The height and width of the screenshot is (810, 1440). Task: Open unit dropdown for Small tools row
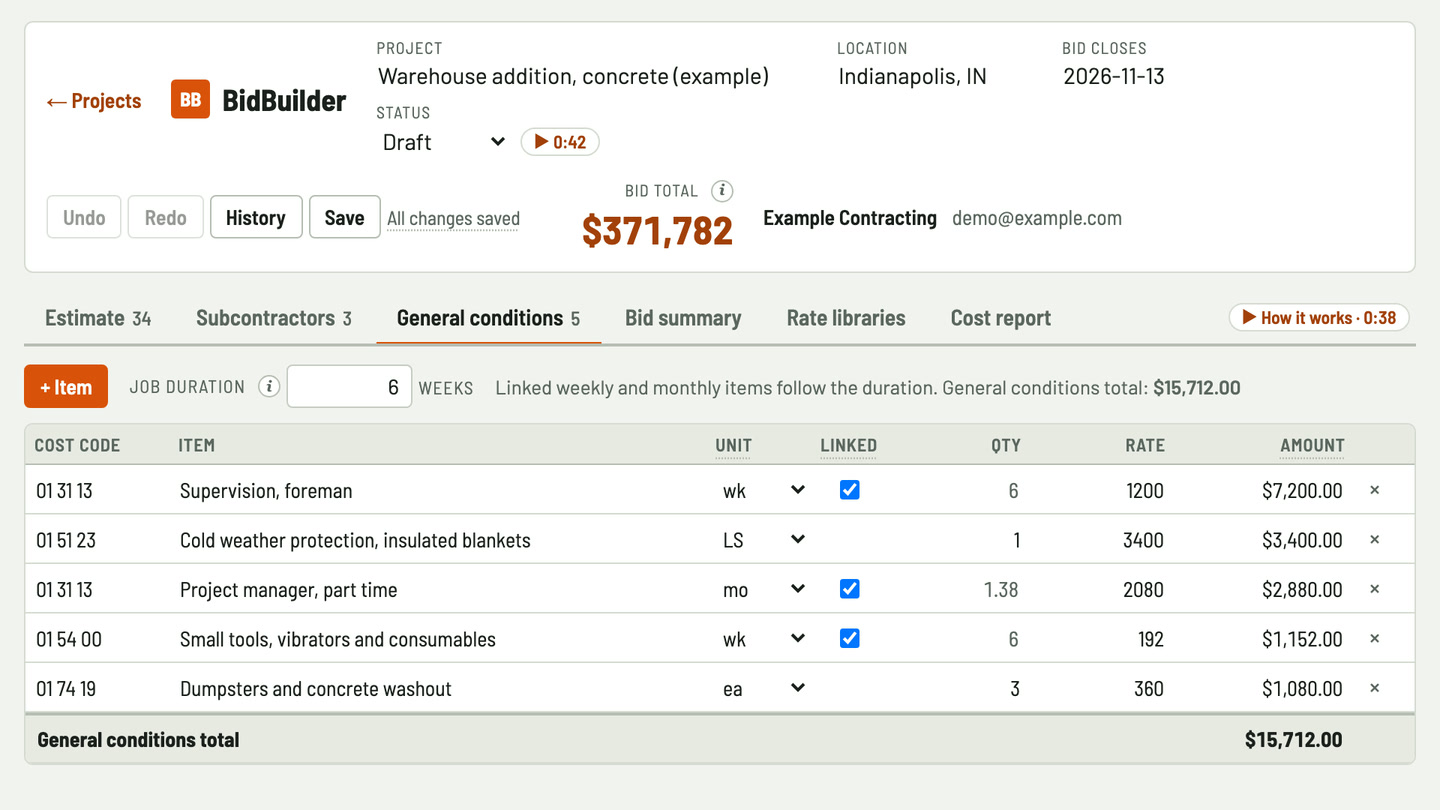[763, 639]
